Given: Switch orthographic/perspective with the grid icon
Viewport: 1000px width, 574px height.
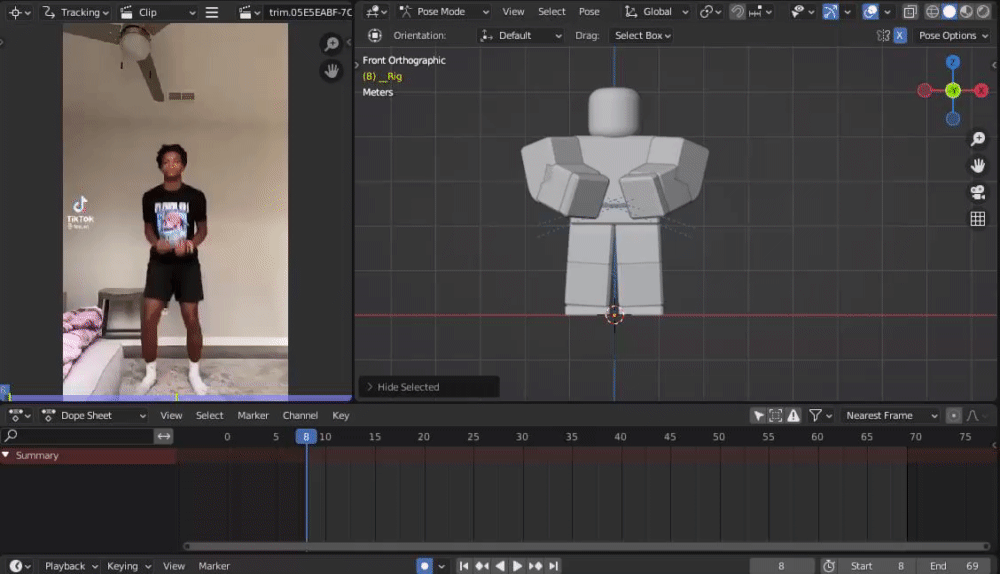Looking at the screenshot, I should tap(978, 219).
